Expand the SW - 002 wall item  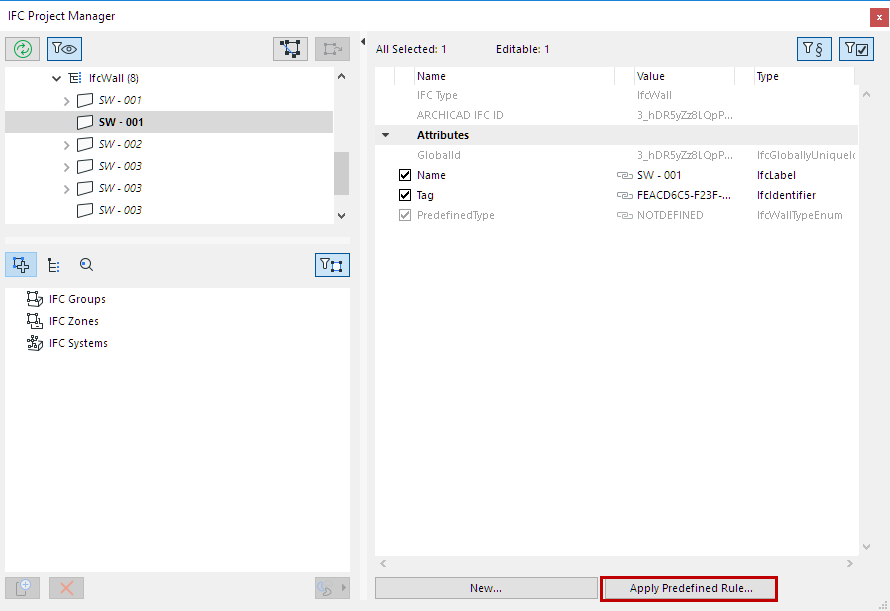(x=66, y=145)
